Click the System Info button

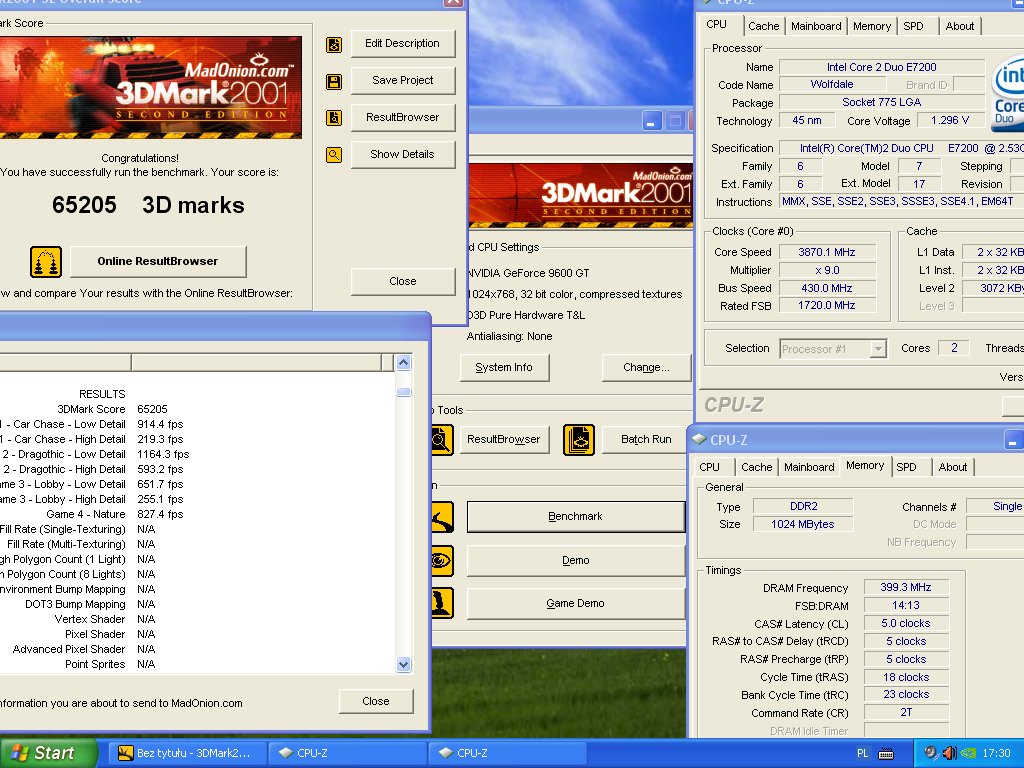click(504, 368)
